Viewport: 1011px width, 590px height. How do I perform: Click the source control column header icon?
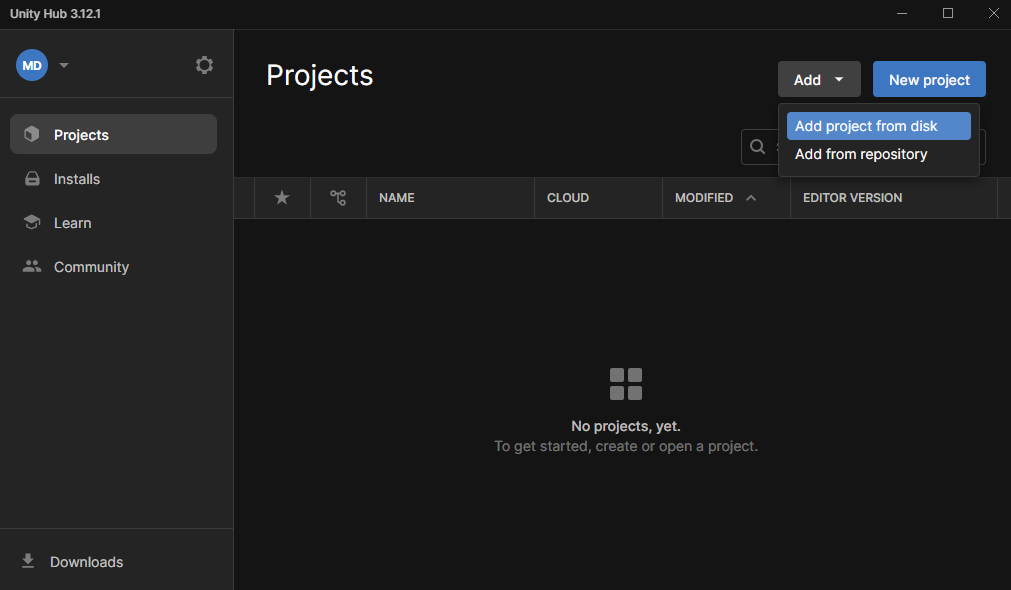[x=338, y=198]
